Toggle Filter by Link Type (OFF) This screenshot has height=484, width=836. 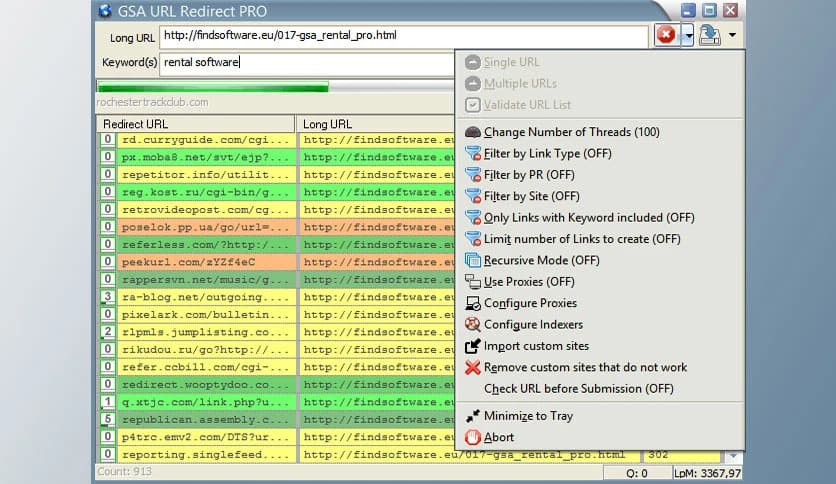point(600,154)
